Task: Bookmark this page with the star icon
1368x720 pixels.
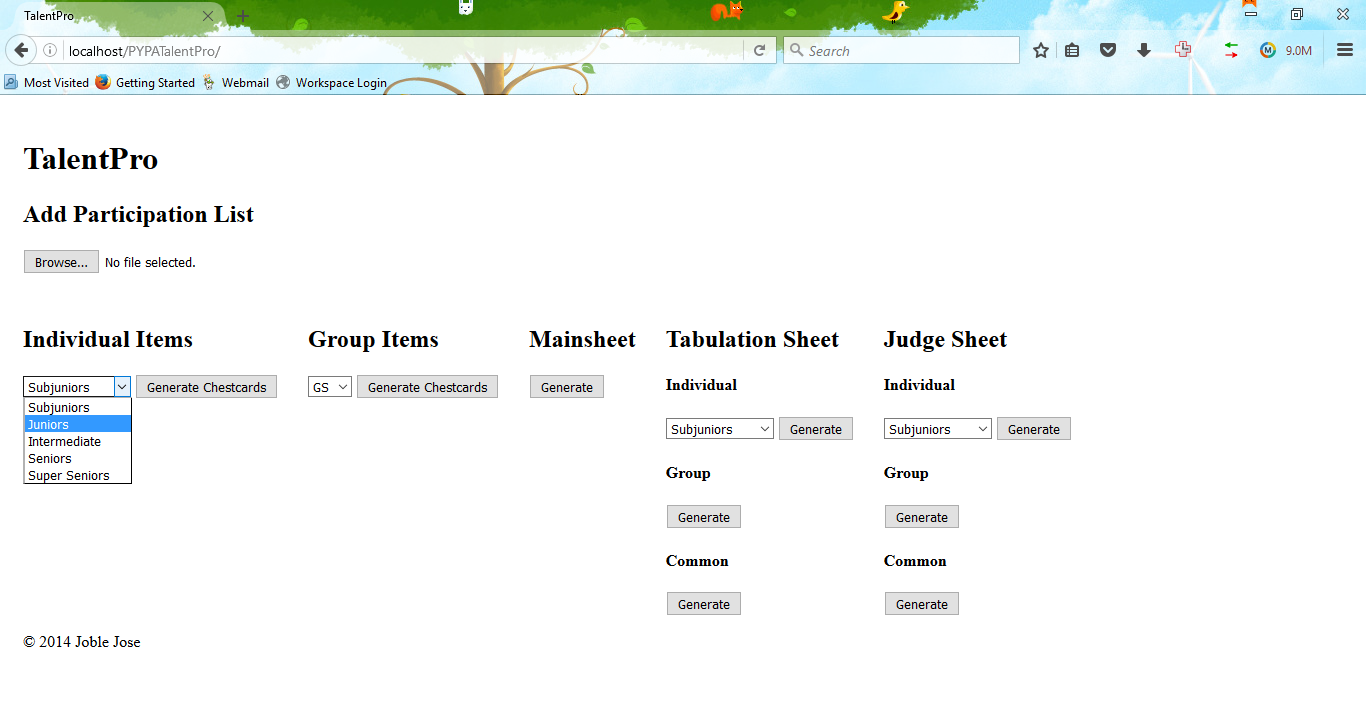Action: pyautogui.click(x=1040, y=50)
